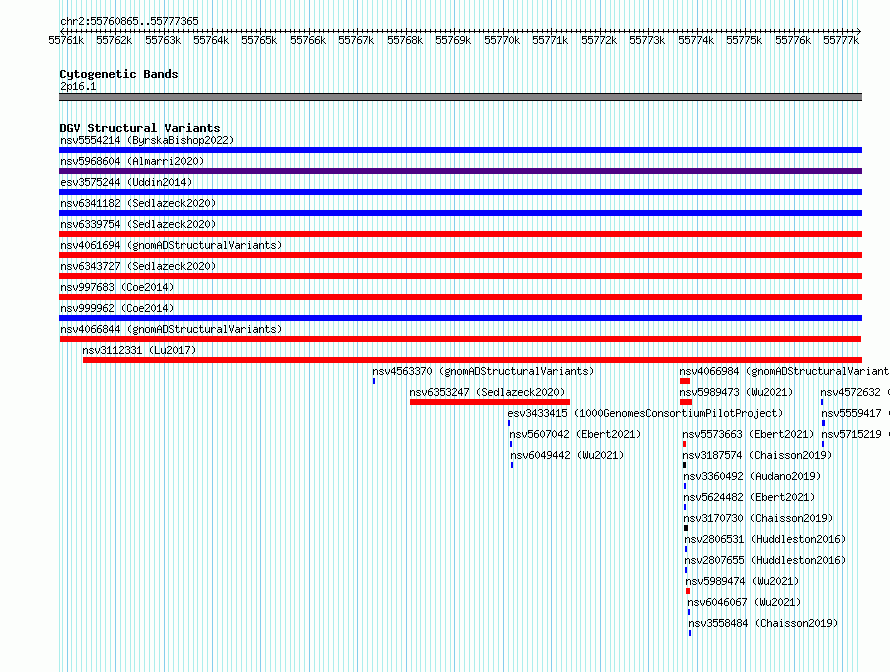Select the purple bar under nsv5968604
This screenshot has height=672, width=890.
460,171
